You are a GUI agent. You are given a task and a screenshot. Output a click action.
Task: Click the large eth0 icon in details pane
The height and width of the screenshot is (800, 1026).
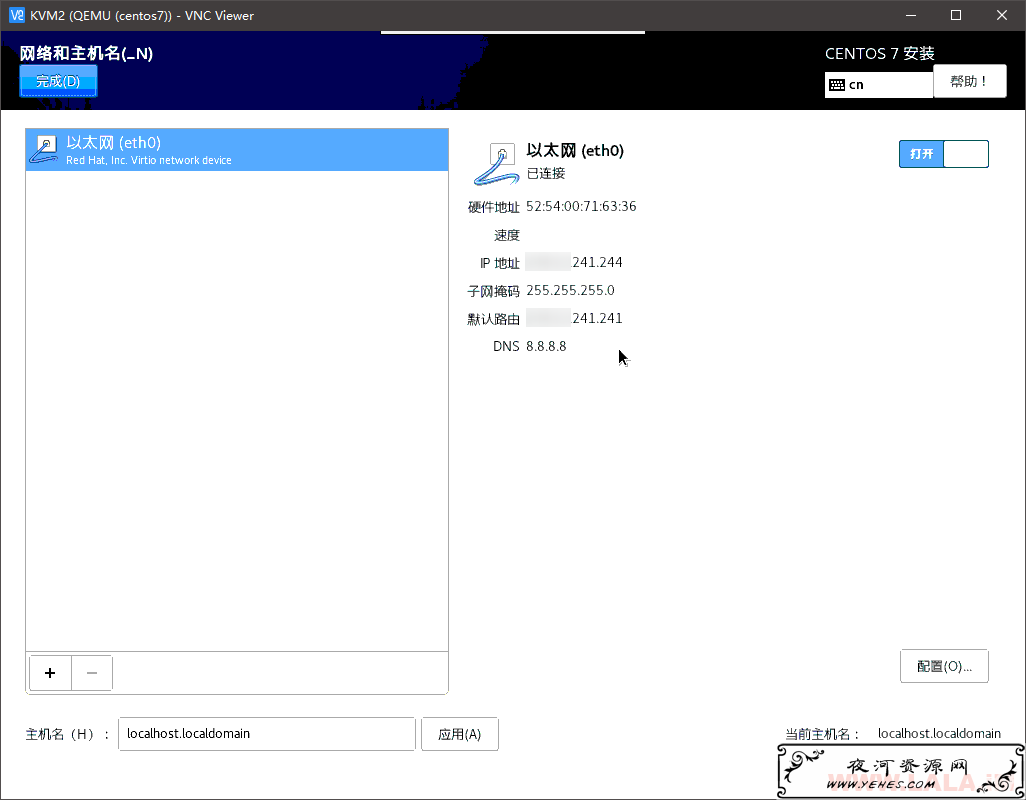pos(495,164)
